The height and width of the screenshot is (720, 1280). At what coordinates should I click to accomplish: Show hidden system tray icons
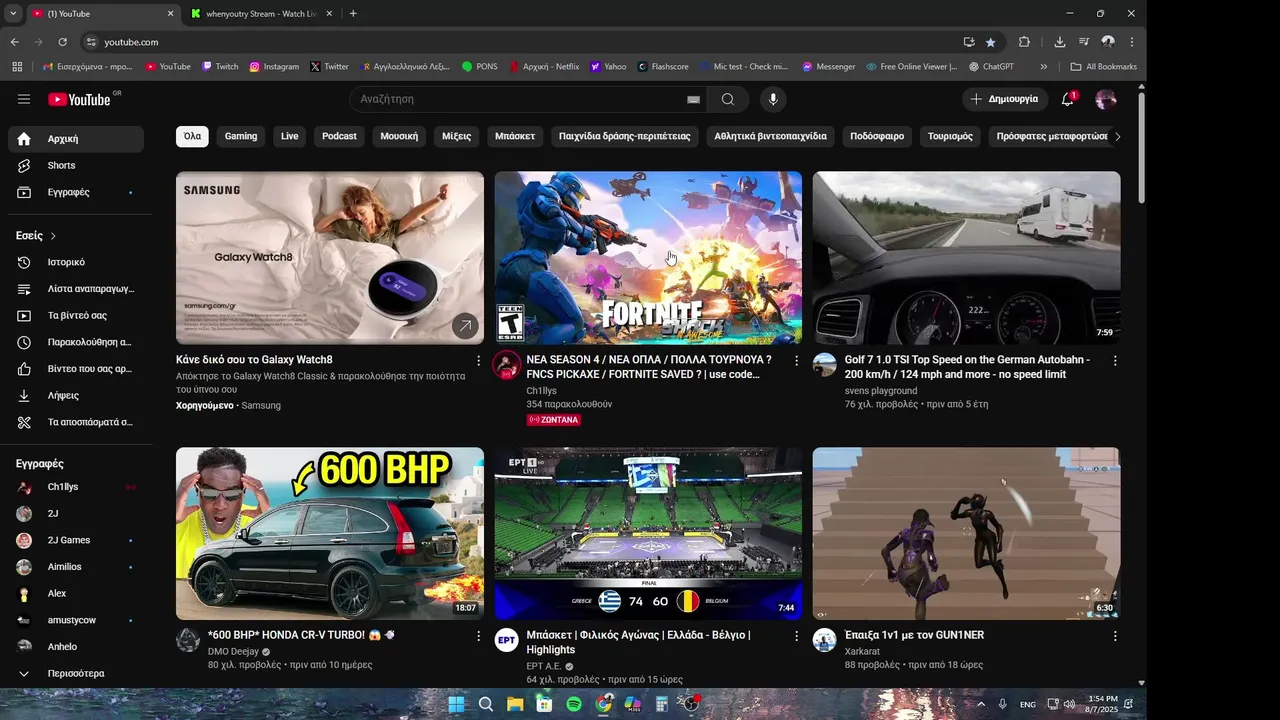[981, 704]
